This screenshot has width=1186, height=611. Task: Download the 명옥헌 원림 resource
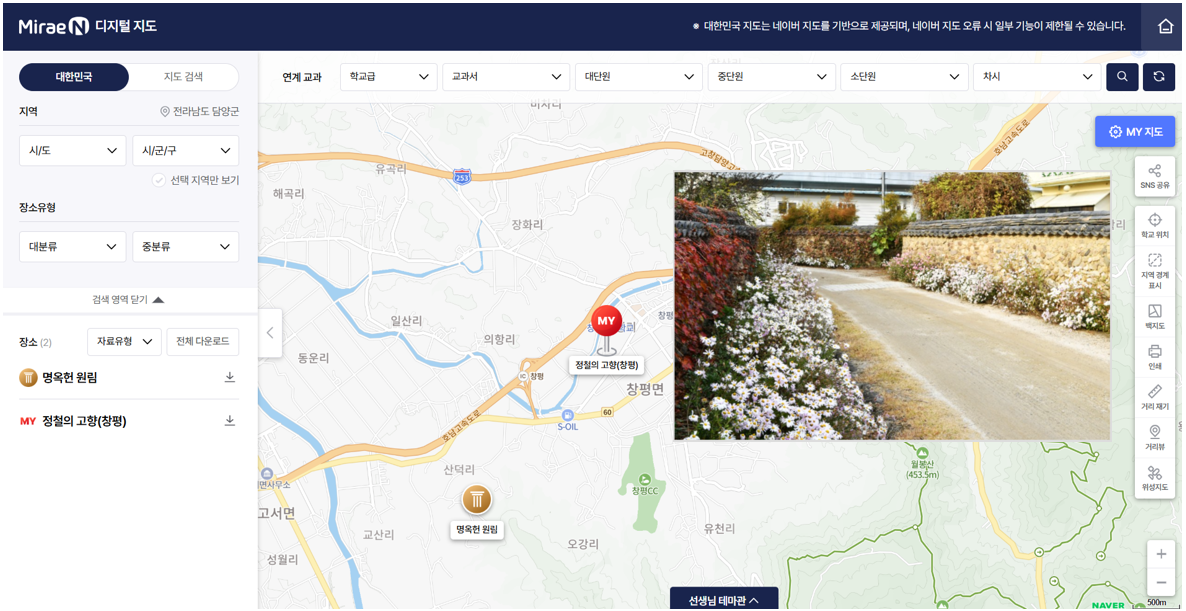point(229,378)
